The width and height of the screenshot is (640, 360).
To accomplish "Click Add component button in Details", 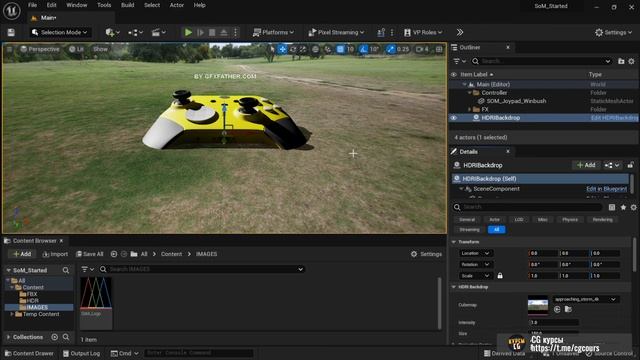I will coord(586,165).
